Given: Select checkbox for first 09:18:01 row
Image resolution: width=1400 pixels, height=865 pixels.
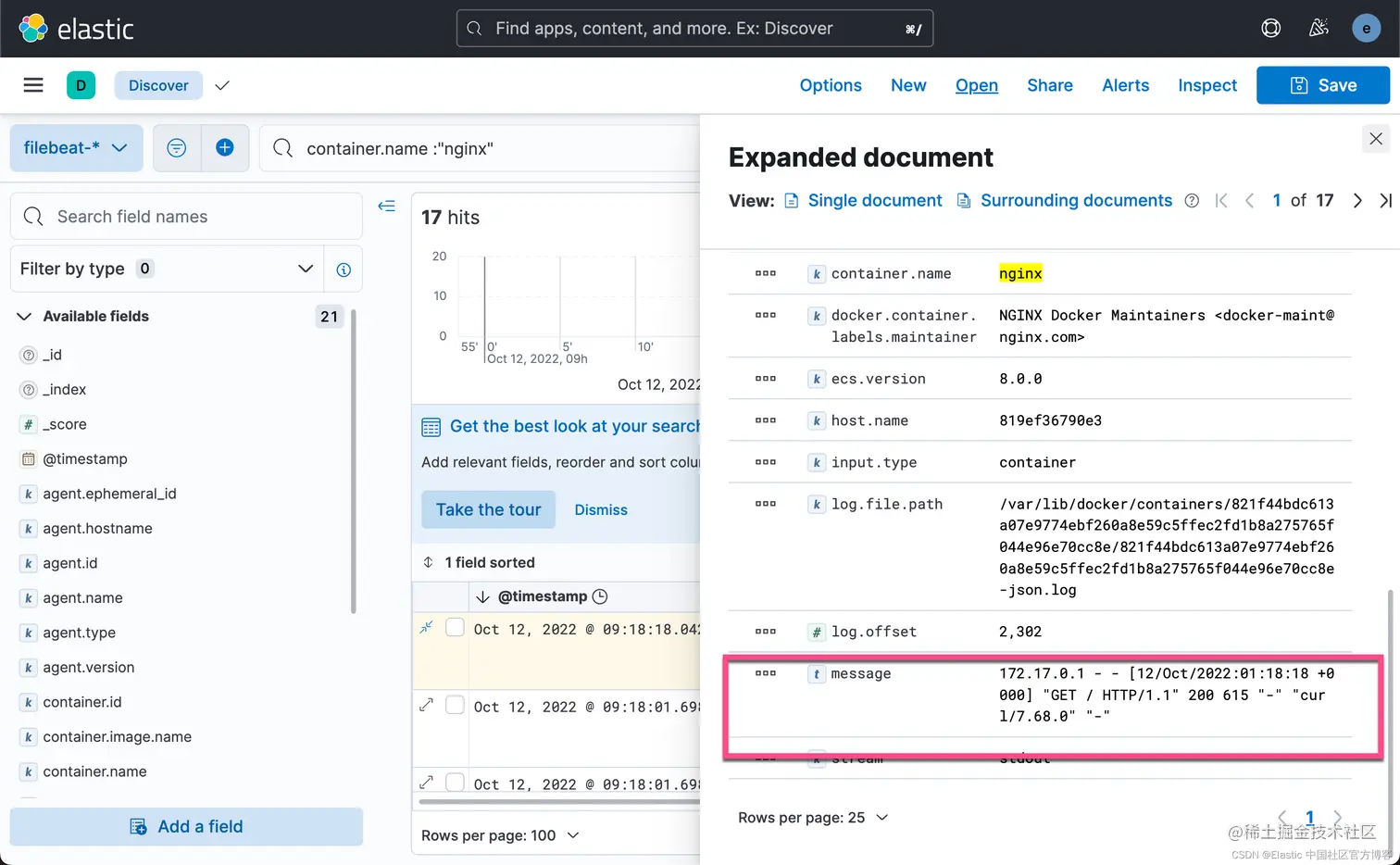Looking at the screenshot, I should [x=455, y=705].
